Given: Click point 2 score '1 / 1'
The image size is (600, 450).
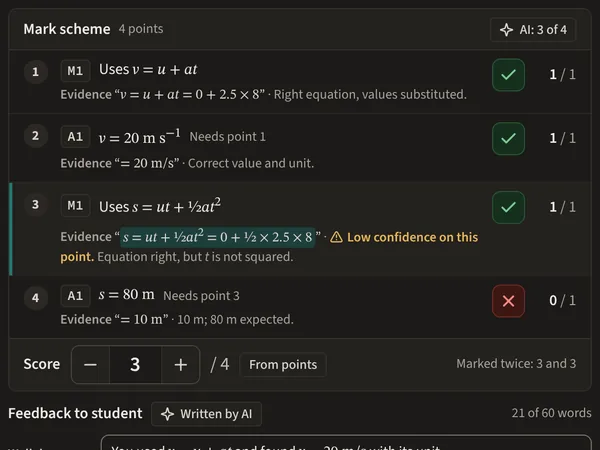Looking at the screenshot, I should pyautogui.click(x=562, y=139).
